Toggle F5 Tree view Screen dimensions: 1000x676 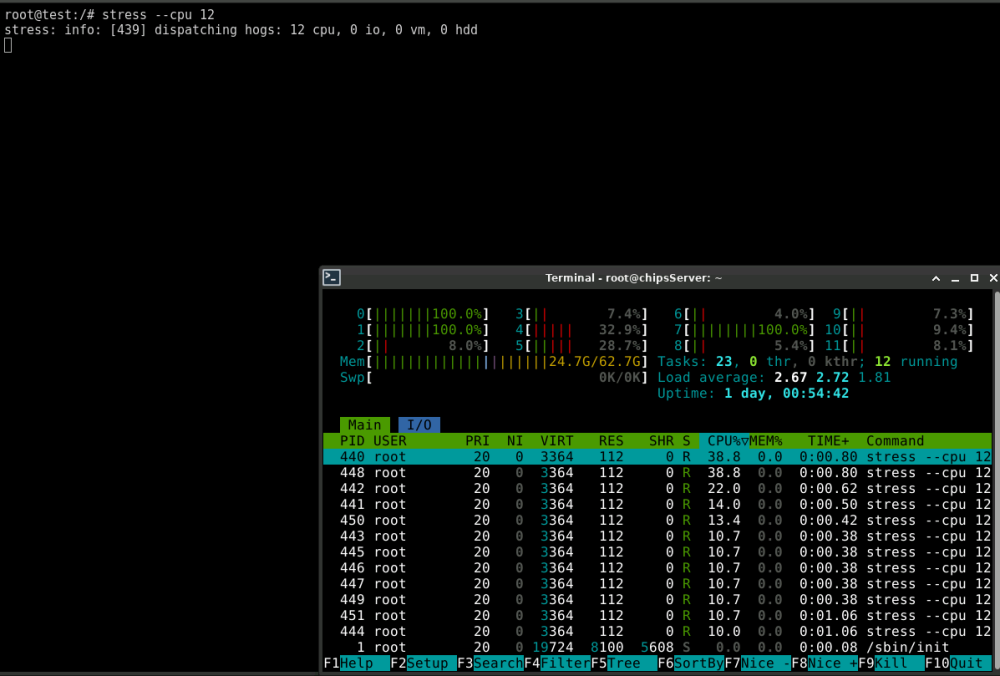click(624, 663)
